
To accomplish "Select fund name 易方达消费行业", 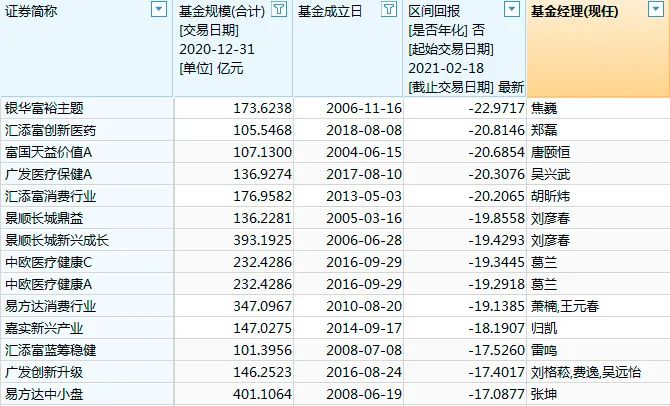I will pyautogui.click(x=50, y=306).
